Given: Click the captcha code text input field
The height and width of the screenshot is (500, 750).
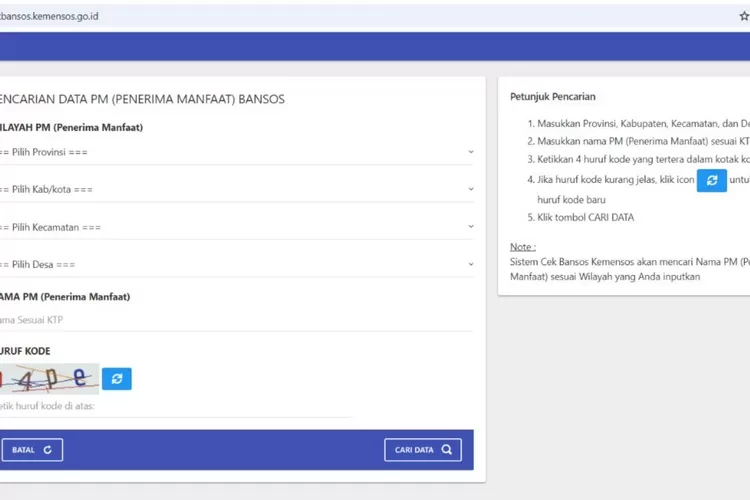Looking at the screenshot, I should [175, 406].
